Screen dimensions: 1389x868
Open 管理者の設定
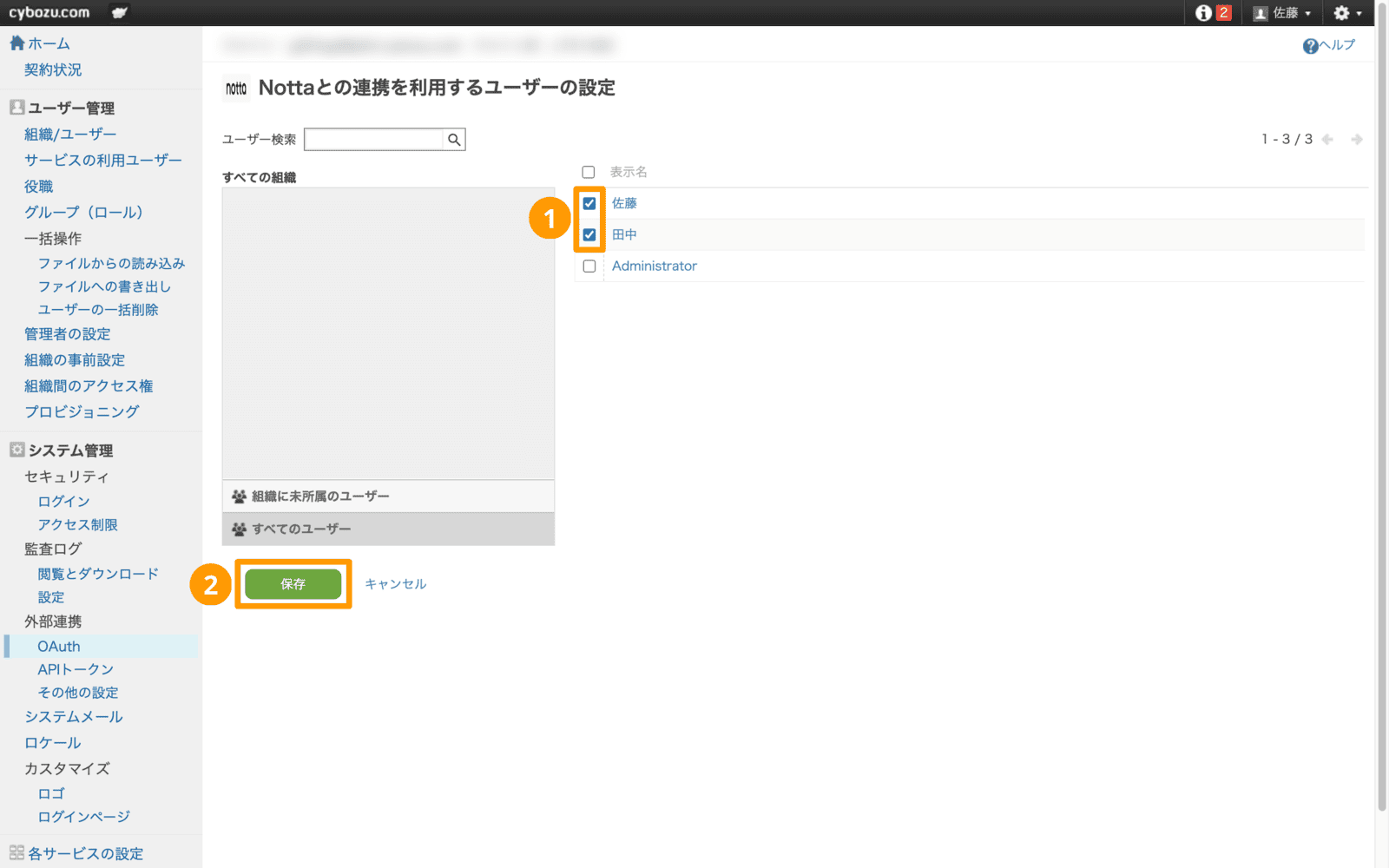[x=68, y=334]
